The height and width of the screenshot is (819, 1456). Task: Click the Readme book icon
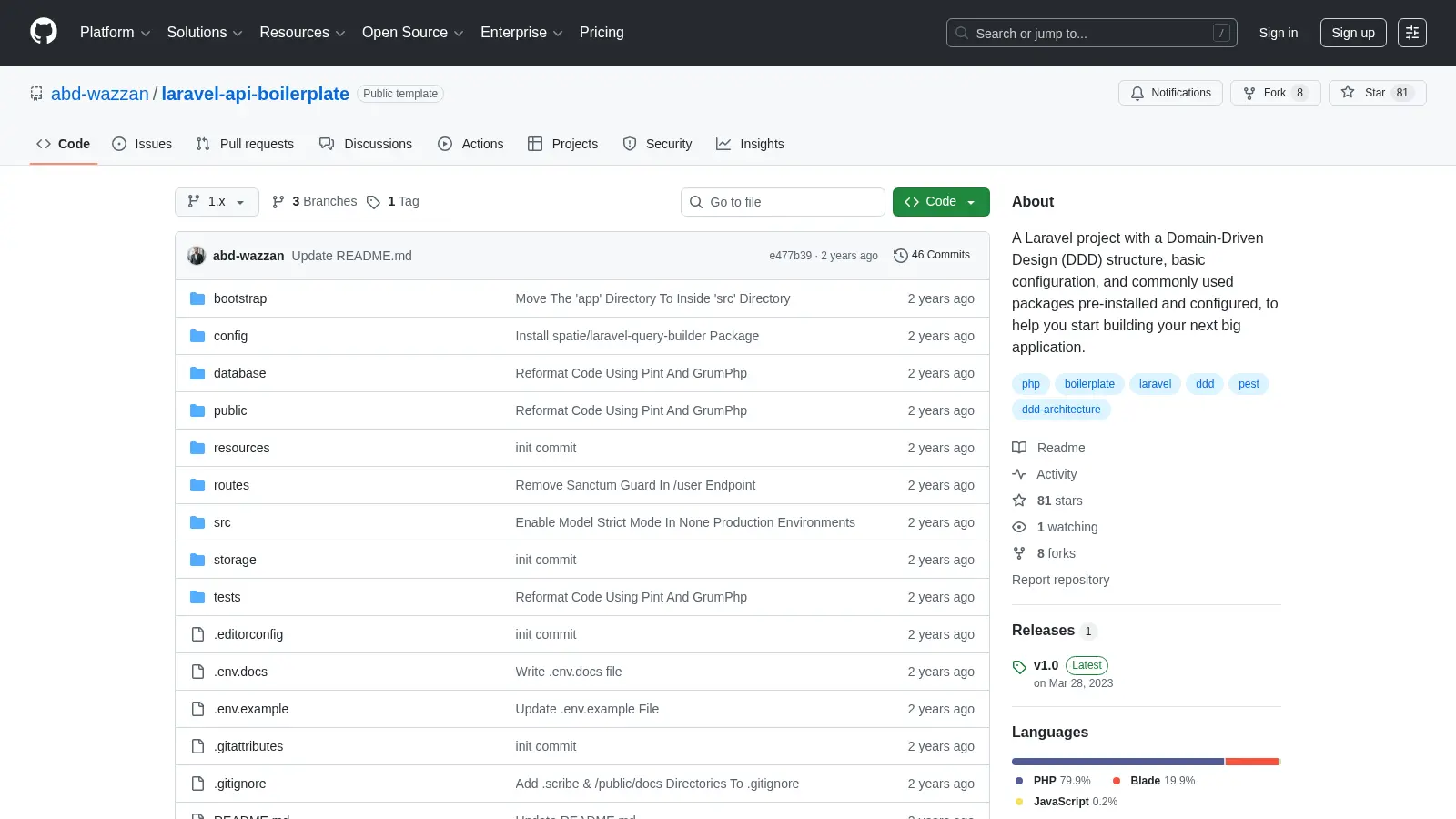click(x=1019, y=448)
